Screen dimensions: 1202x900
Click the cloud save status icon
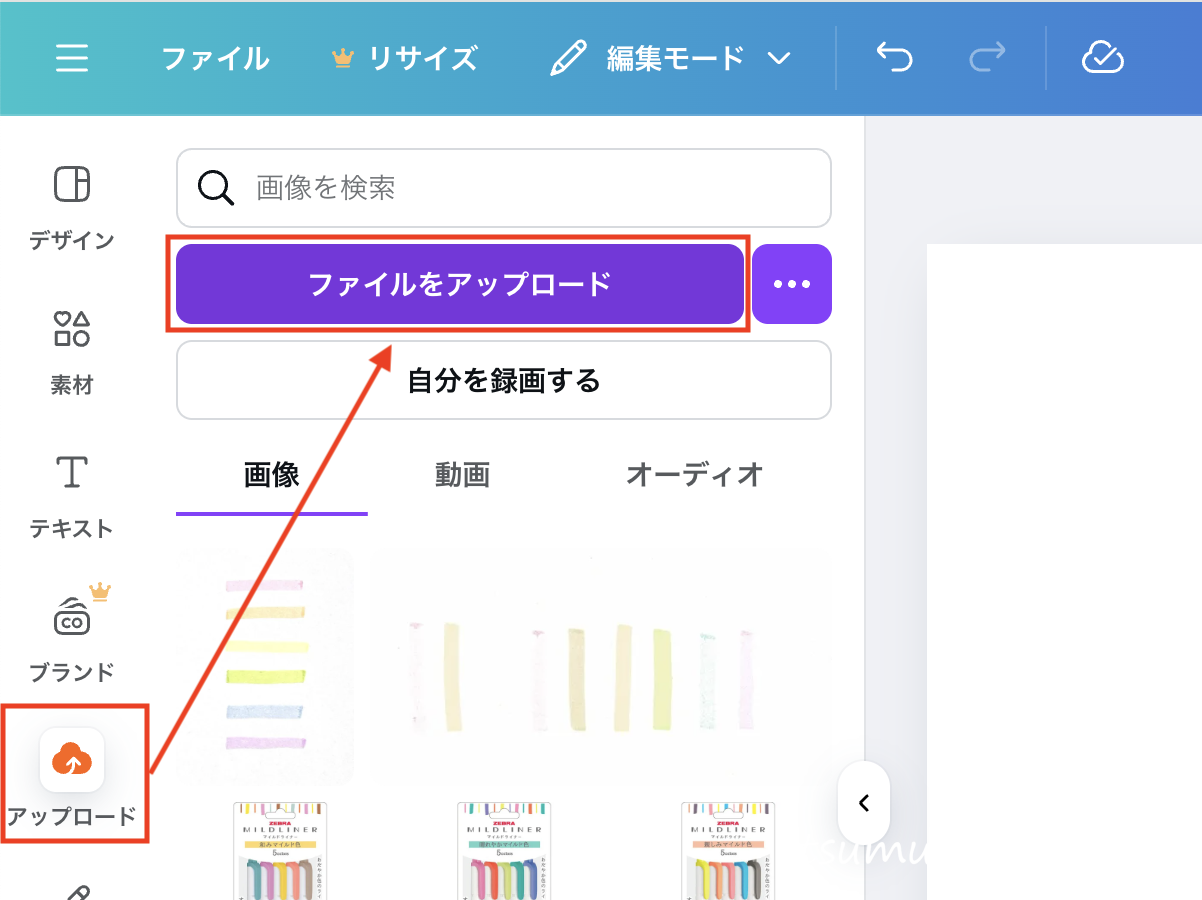coord(1103,58)
